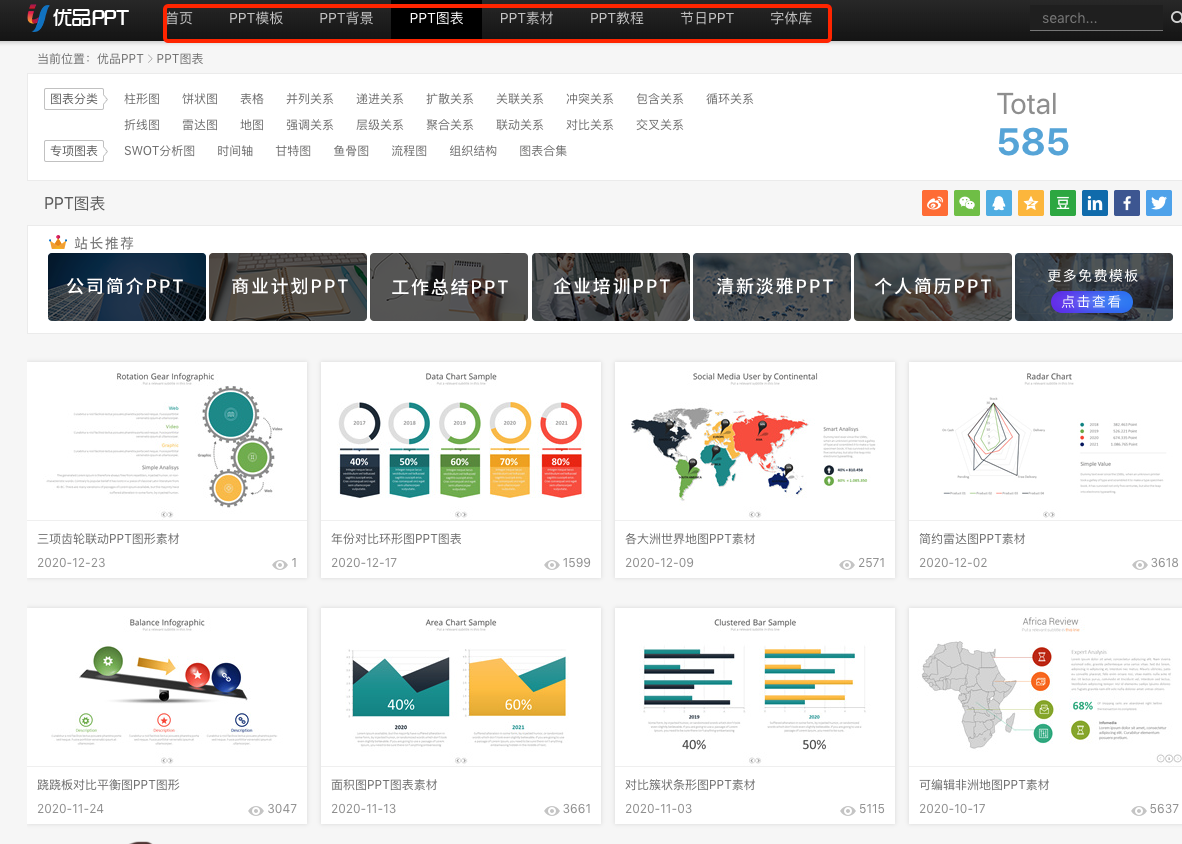Share to Qzone using the star icon
This screenshot has height=844, width=1182.
(x=1030, y=202)
